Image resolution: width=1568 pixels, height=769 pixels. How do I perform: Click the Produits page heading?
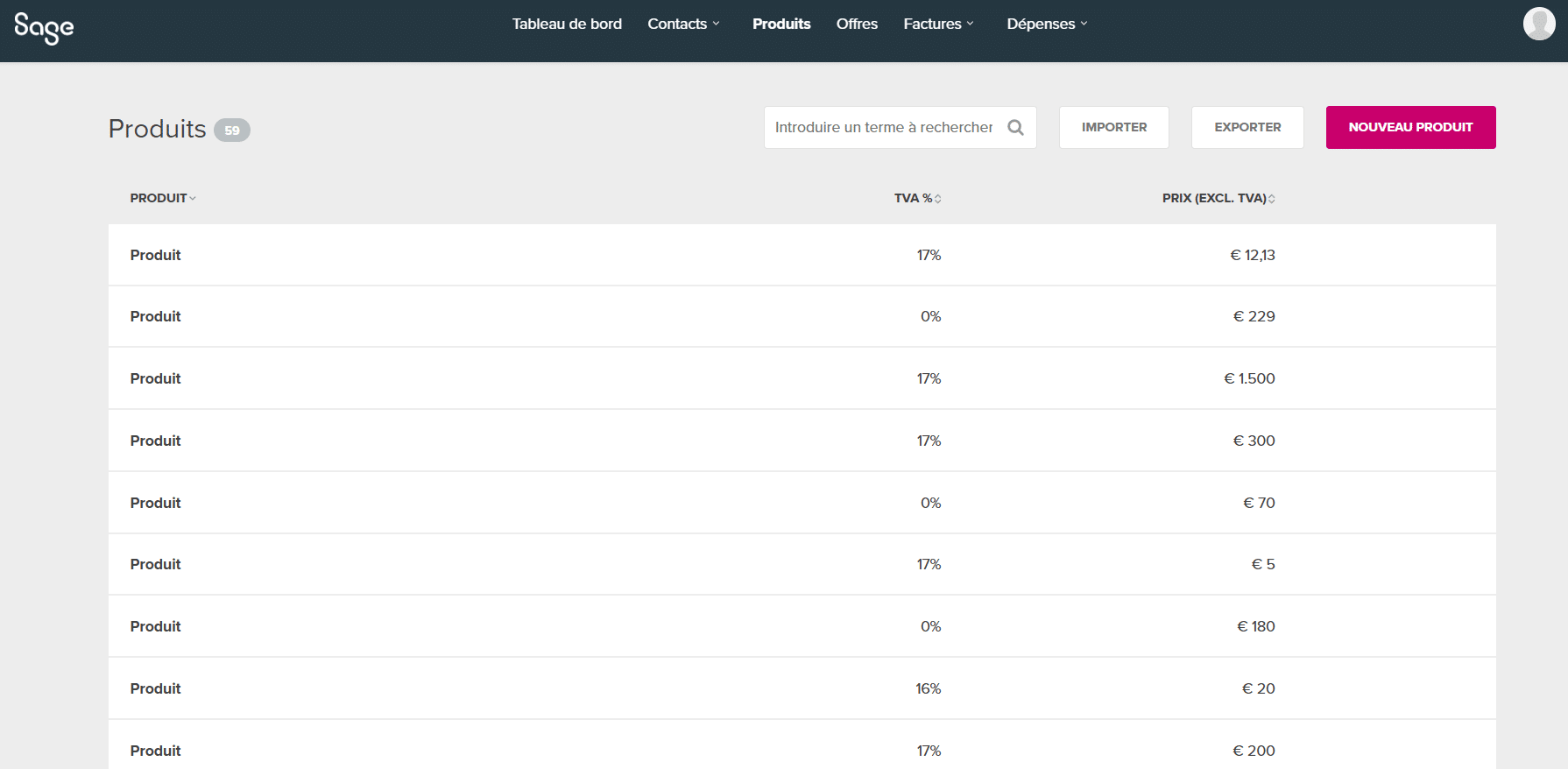(x=157, y=129)
